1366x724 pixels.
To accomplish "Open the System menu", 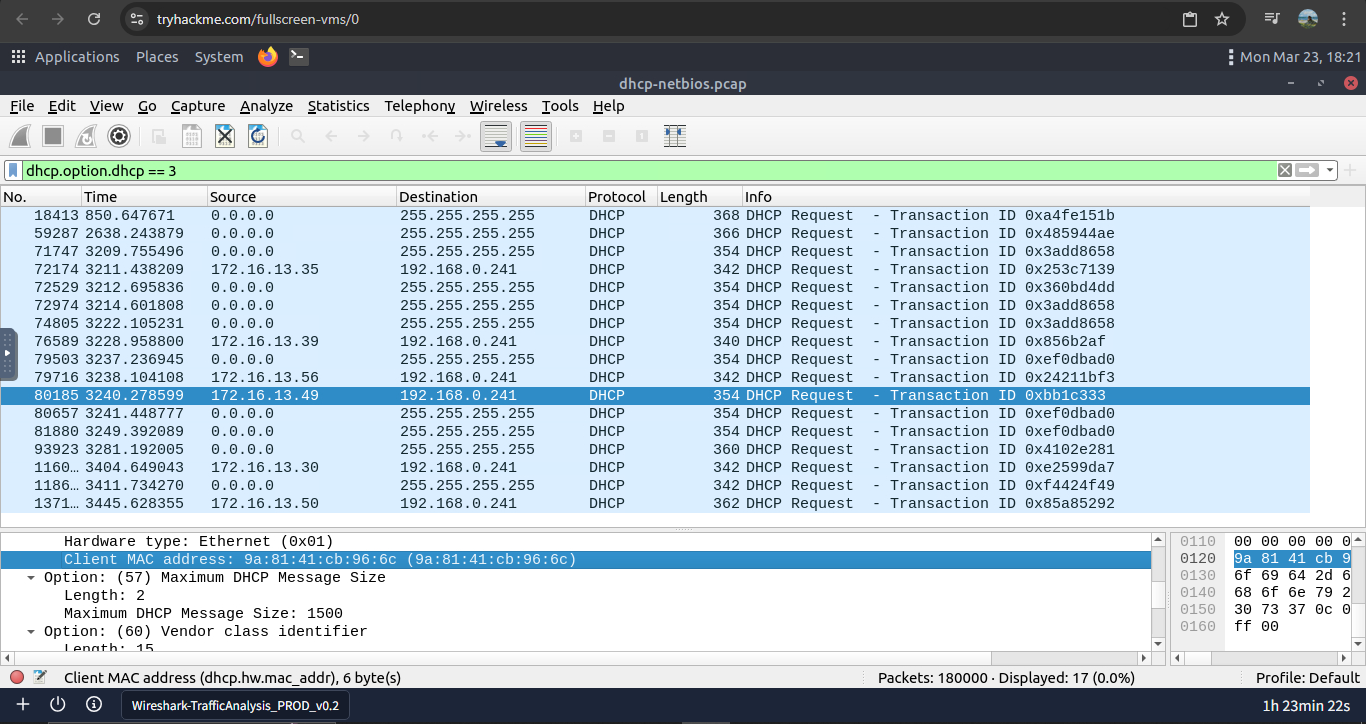I will (219, 57).
